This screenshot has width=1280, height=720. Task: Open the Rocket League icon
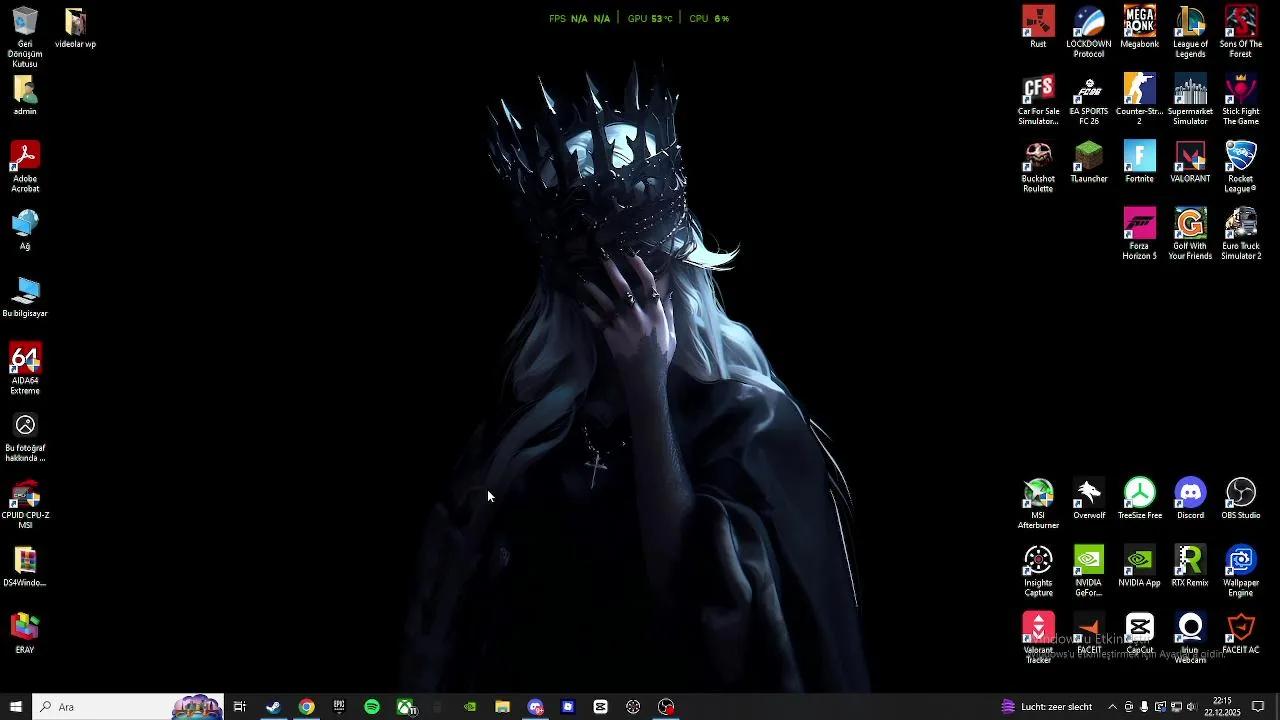point(1241,166)
